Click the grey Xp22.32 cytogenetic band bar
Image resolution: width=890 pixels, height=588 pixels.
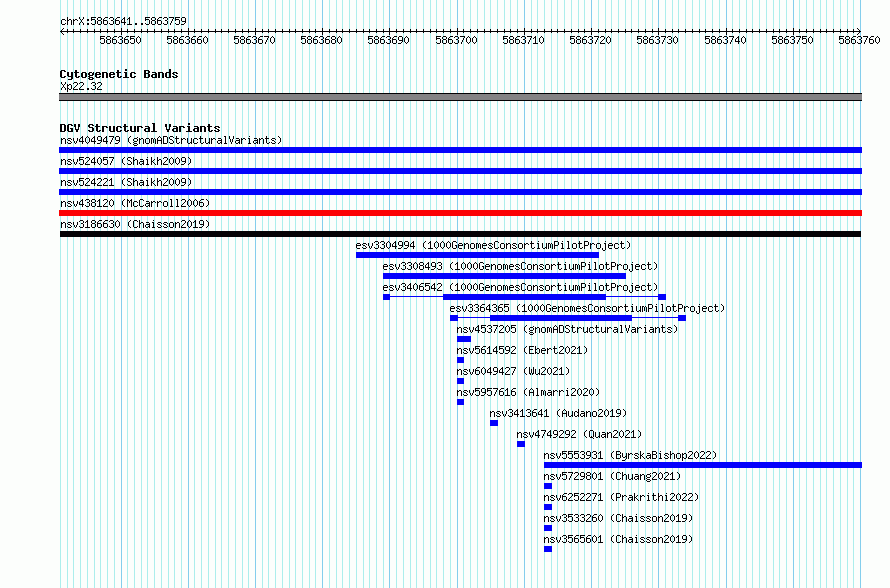point(460,97)
